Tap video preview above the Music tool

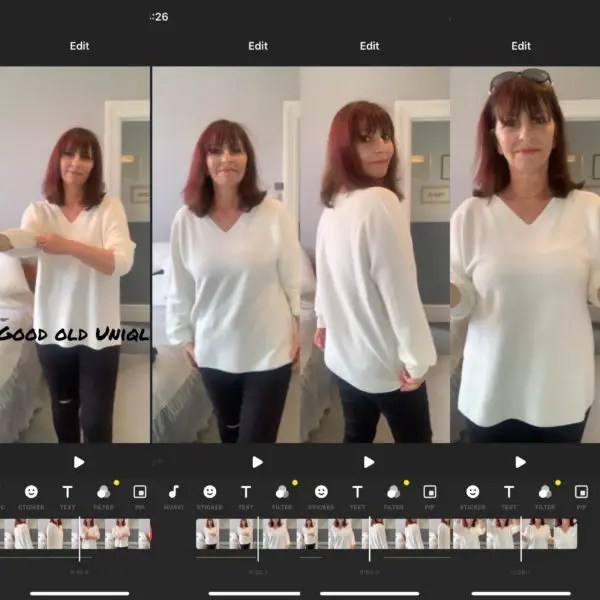[226, 255]
